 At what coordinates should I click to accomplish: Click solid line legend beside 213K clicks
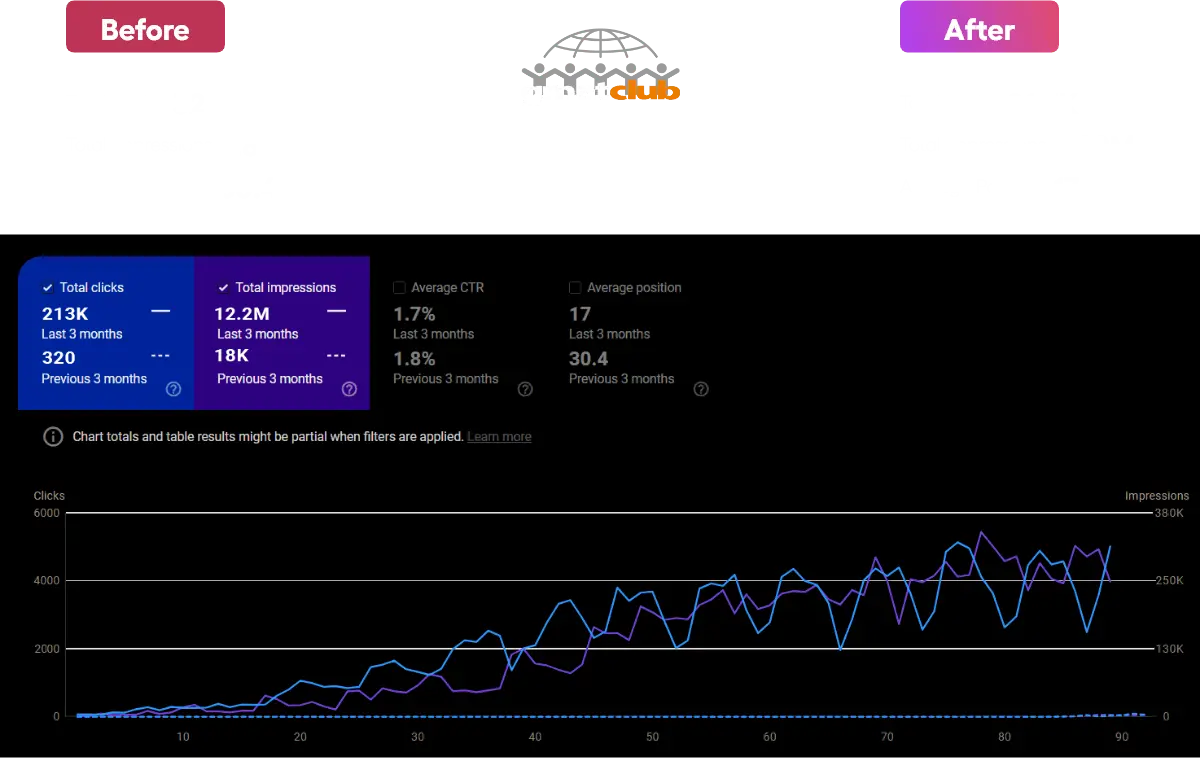coord(160,312)
